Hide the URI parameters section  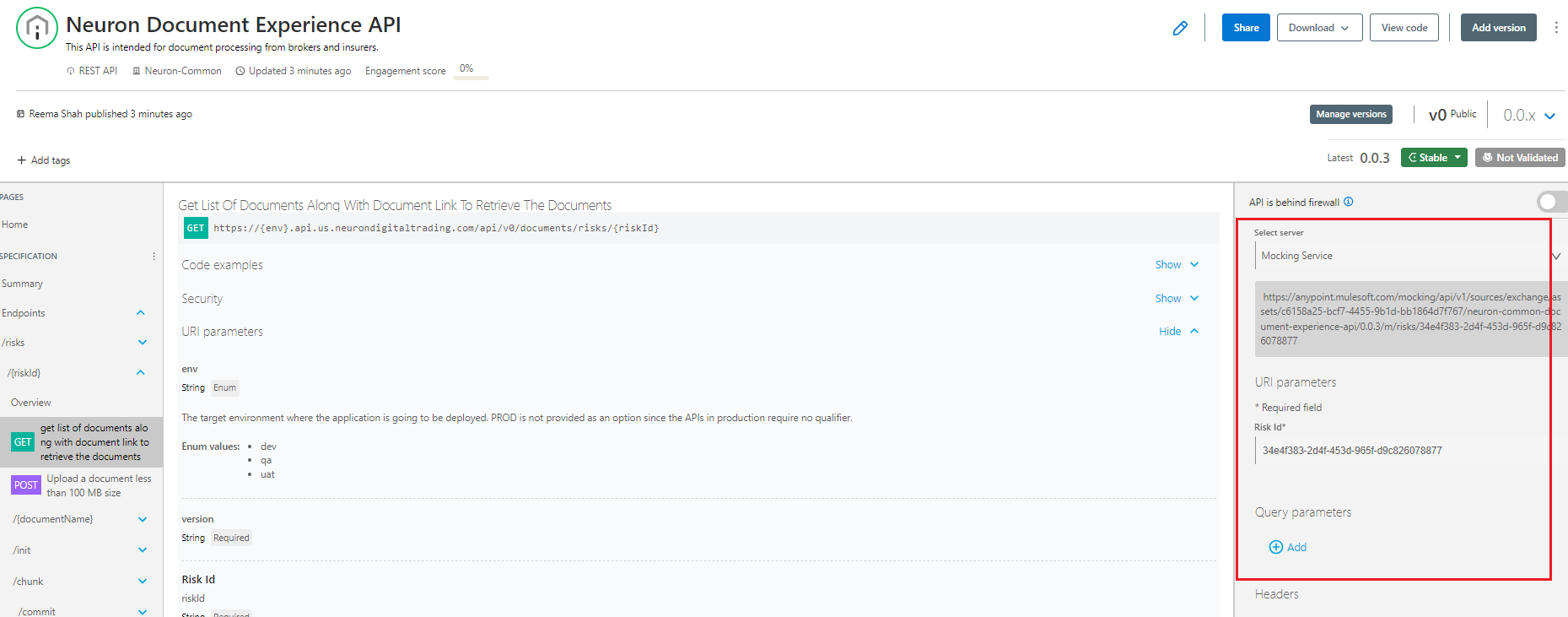pyautogui.click(x=1178, y=332)
